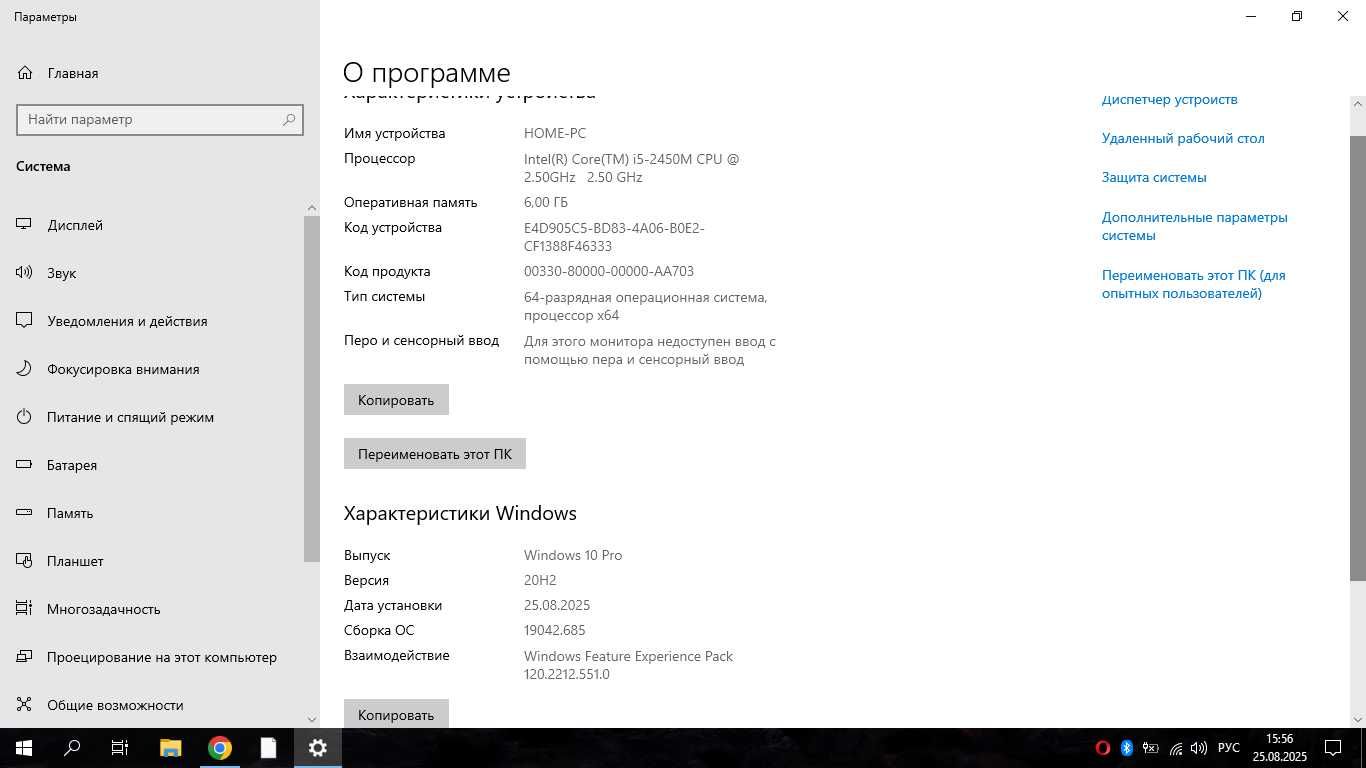The width and height of the screenshot is (1366, 768).
Task: Open the network tray icon
Action: [x=1175, y=748]
